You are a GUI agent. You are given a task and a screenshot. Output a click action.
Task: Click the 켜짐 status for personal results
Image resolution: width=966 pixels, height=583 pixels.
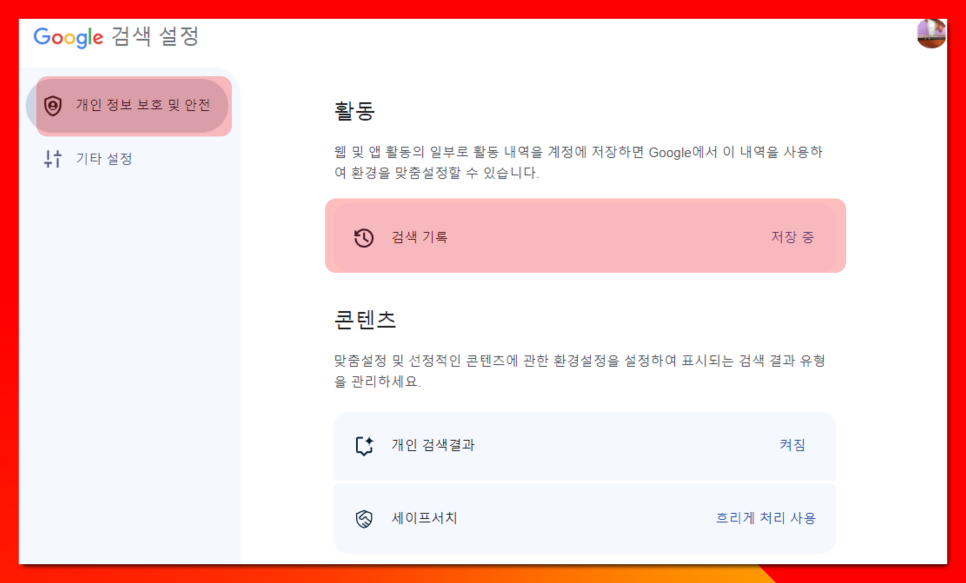pyautogui.click(x=792, y=445)
